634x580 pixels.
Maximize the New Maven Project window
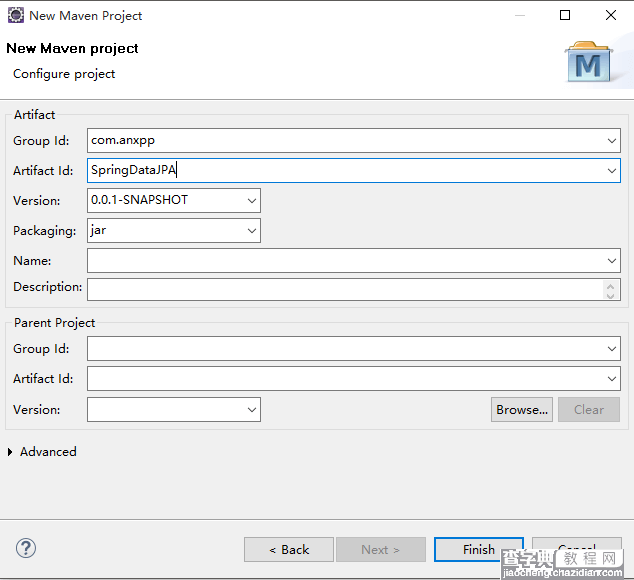coord(565,15)
